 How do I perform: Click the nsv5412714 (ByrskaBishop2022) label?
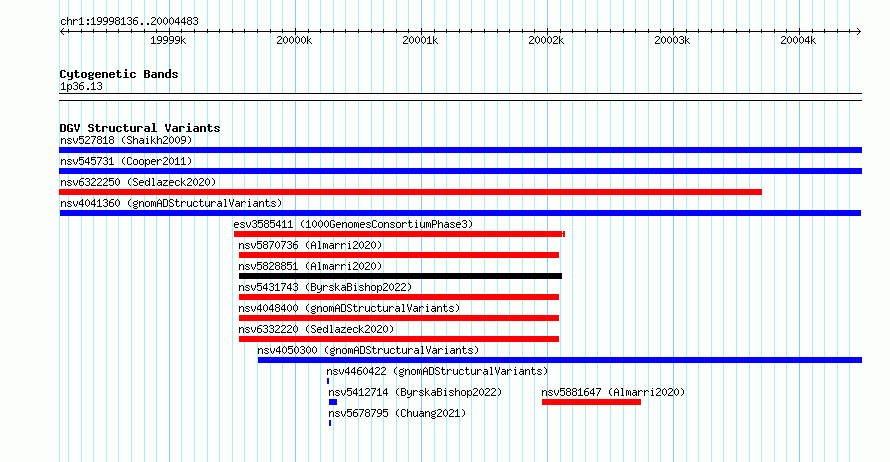point(415,392)
